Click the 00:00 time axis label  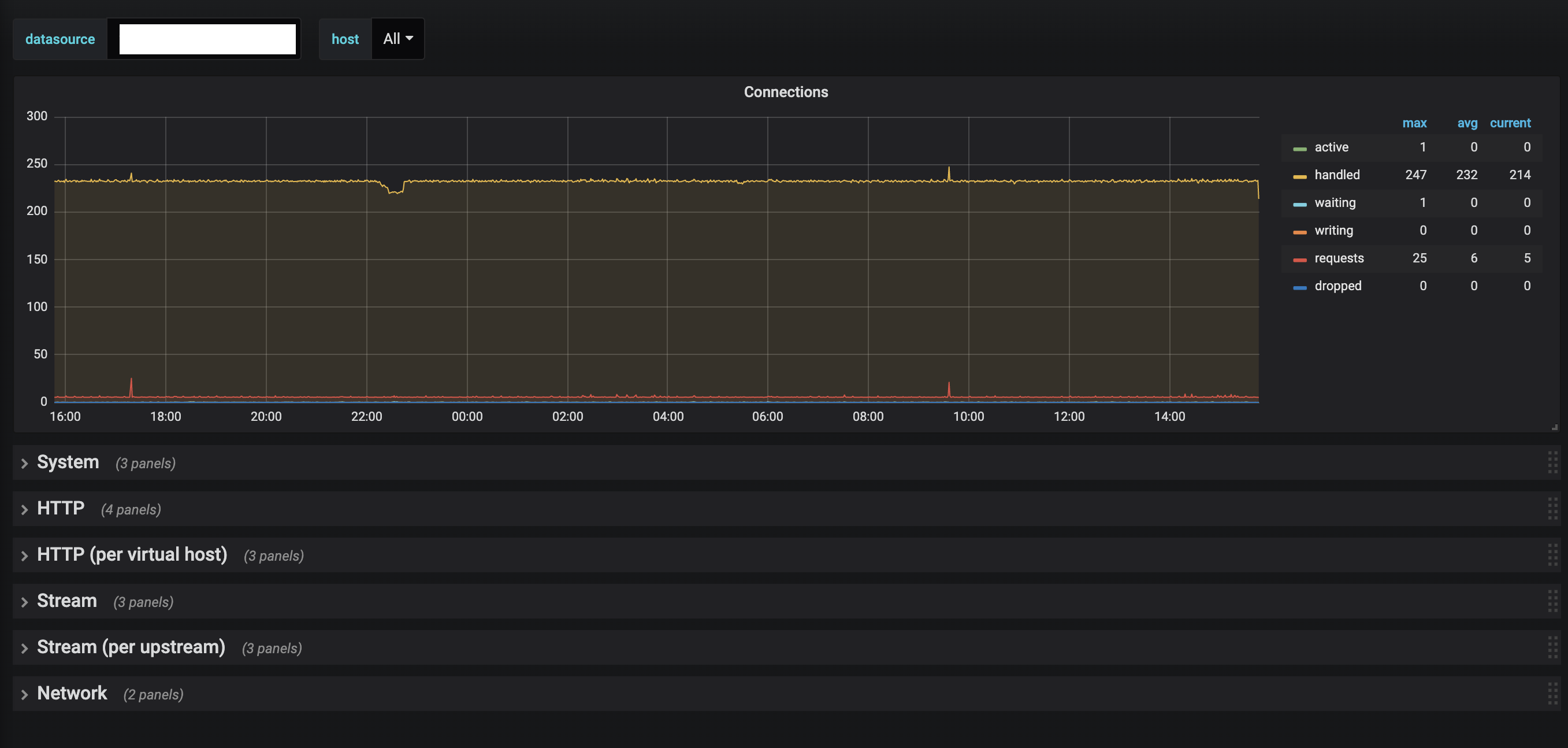click(467, 417)
